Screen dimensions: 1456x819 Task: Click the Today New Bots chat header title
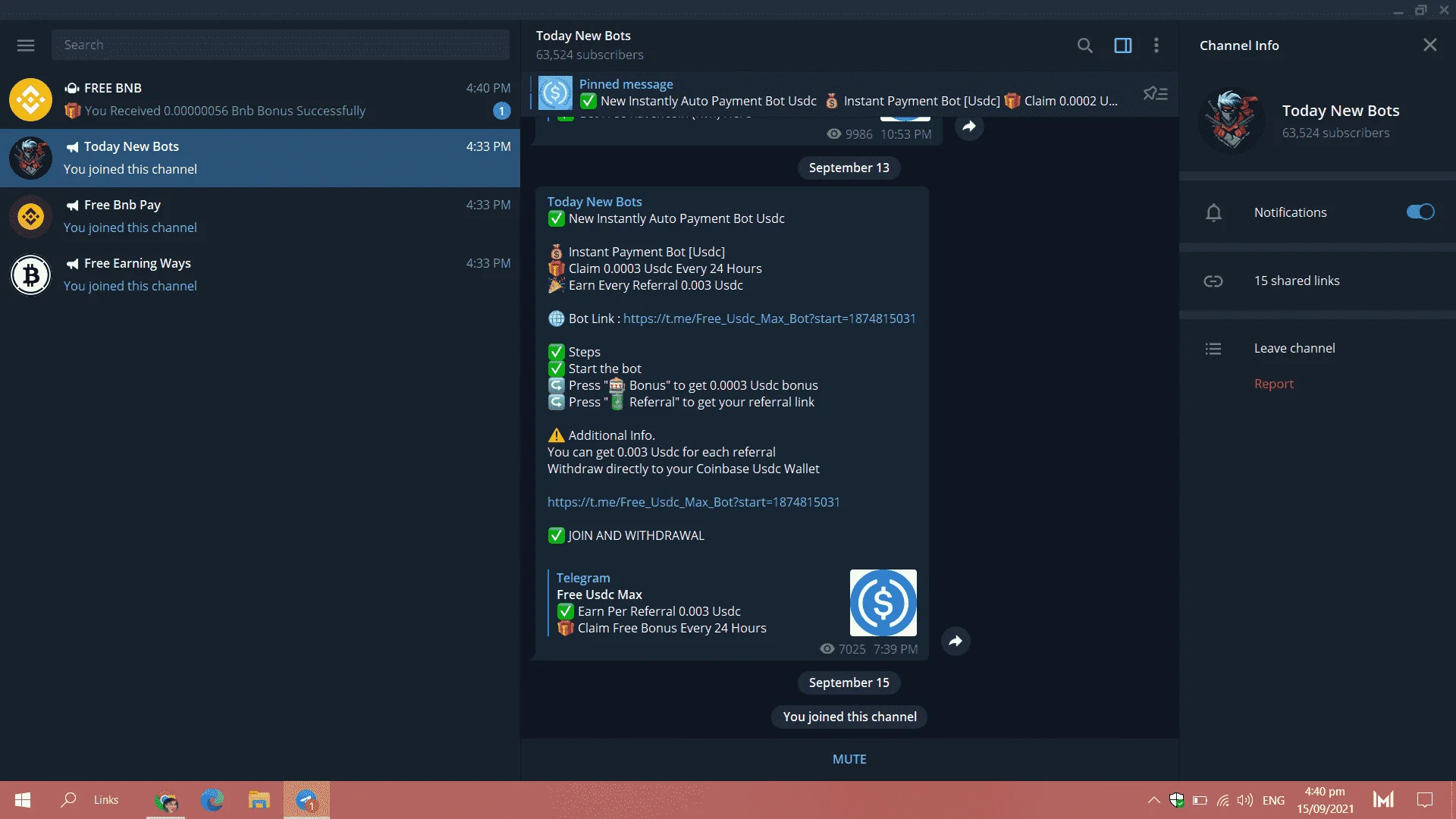[583, 36]
